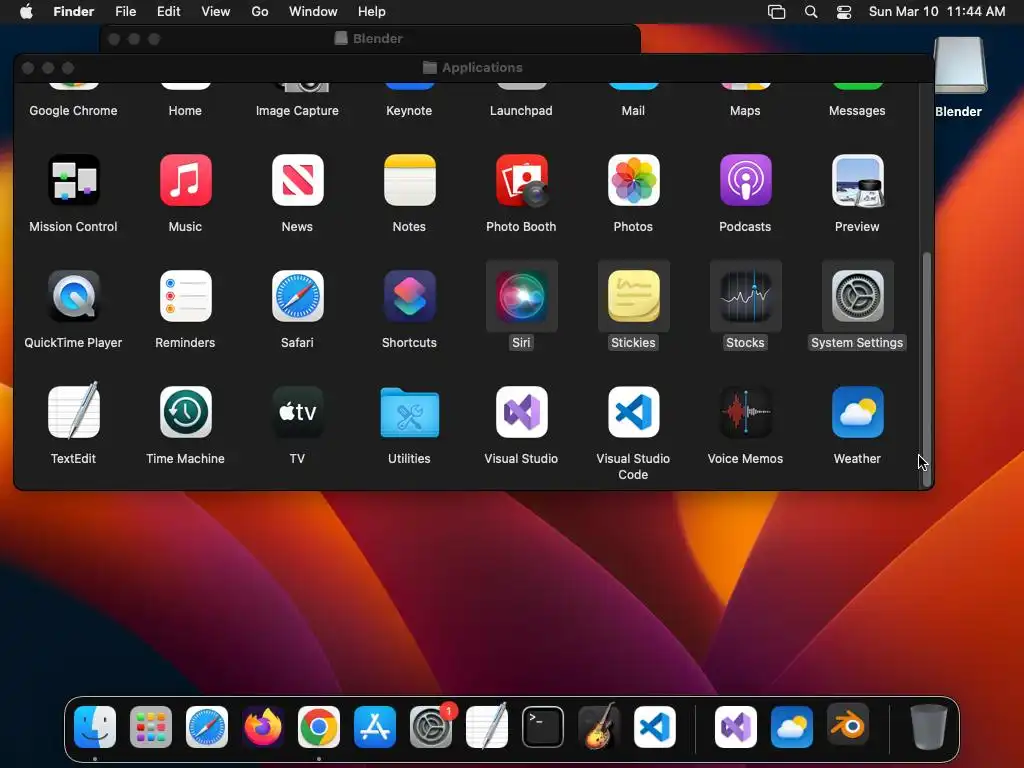Viewport: 1024px width, 768px height.
Task: Open System Settings from the Dock
Action: (x=431, y=727)
